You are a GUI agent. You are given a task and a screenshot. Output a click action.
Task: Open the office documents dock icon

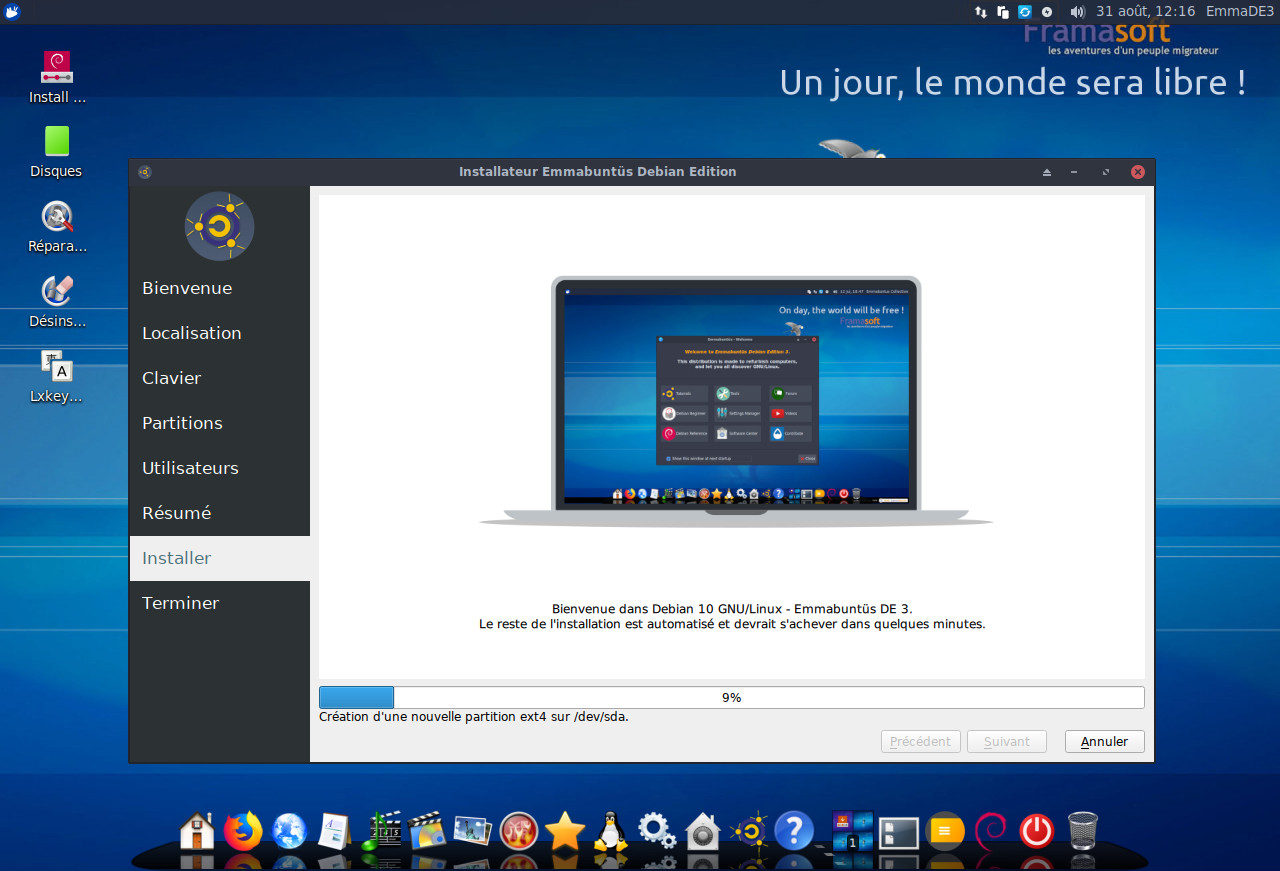334,830
